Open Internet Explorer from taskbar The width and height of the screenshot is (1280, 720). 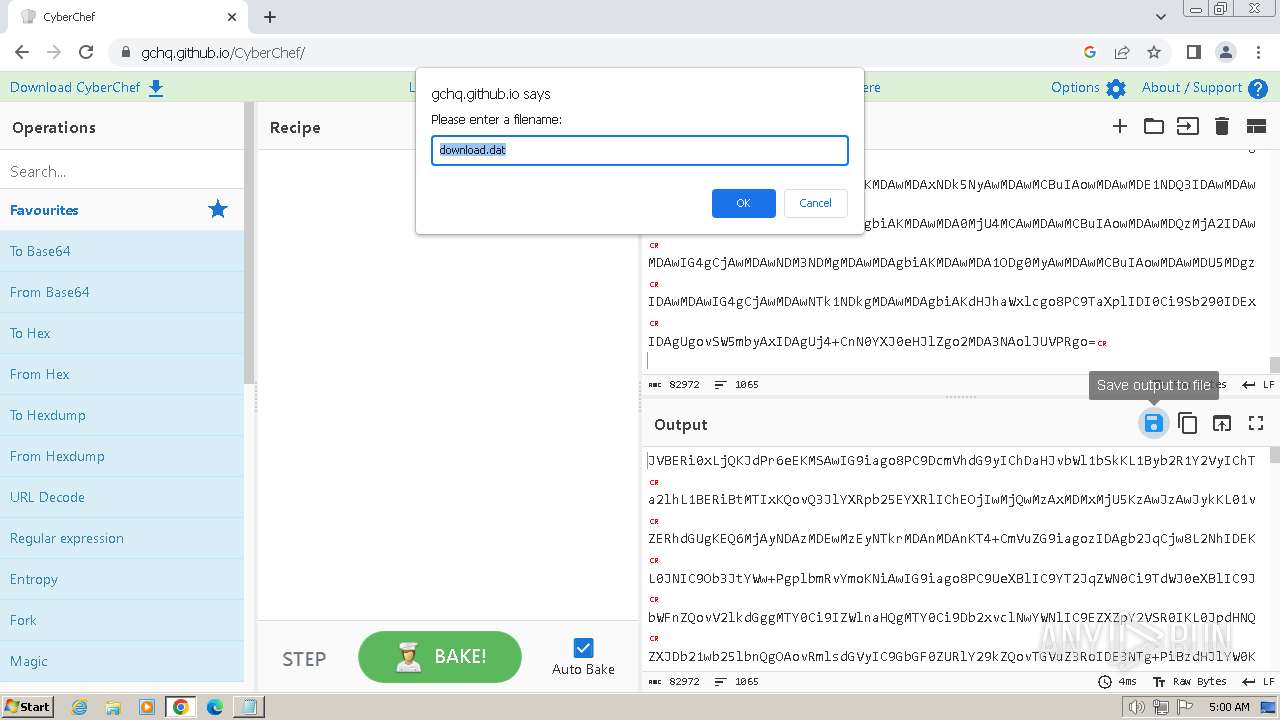pos(79,707)
